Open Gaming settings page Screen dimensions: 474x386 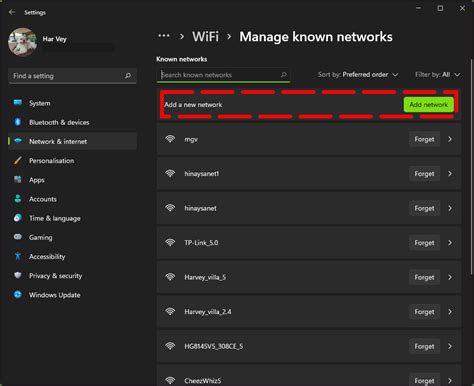point(72,237)
